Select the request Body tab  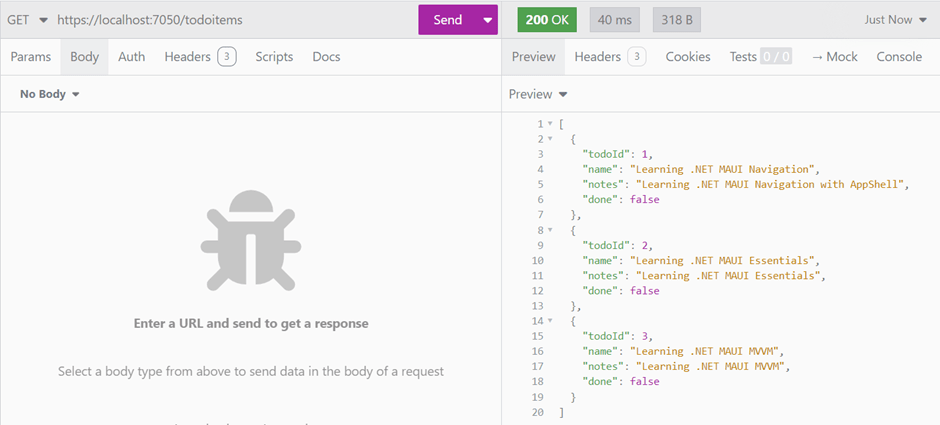point(85,57)
